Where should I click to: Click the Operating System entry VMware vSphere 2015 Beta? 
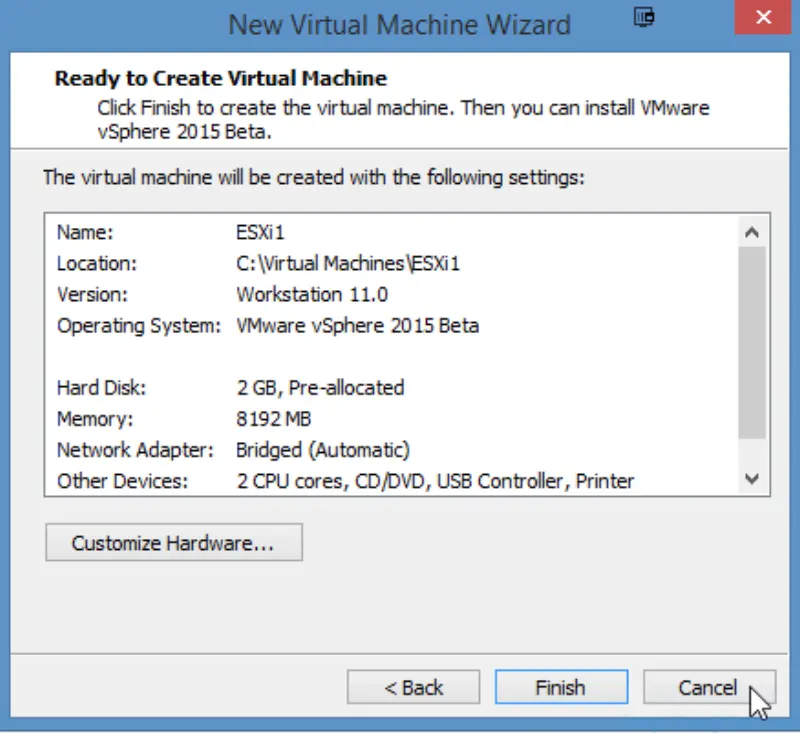pyautogui.click(x=354, y=325)
